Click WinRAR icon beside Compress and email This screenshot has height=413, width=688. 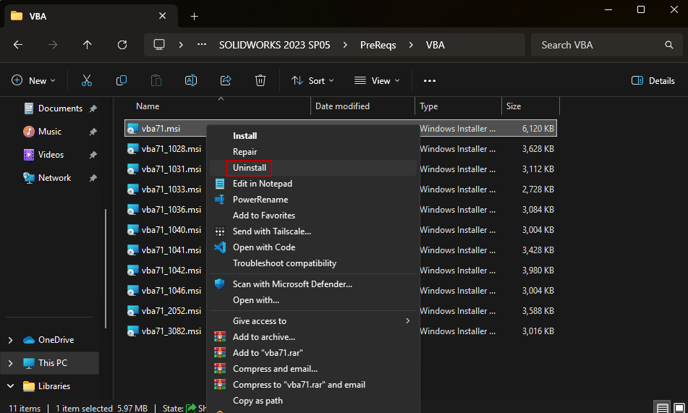[x=220, y=369]
